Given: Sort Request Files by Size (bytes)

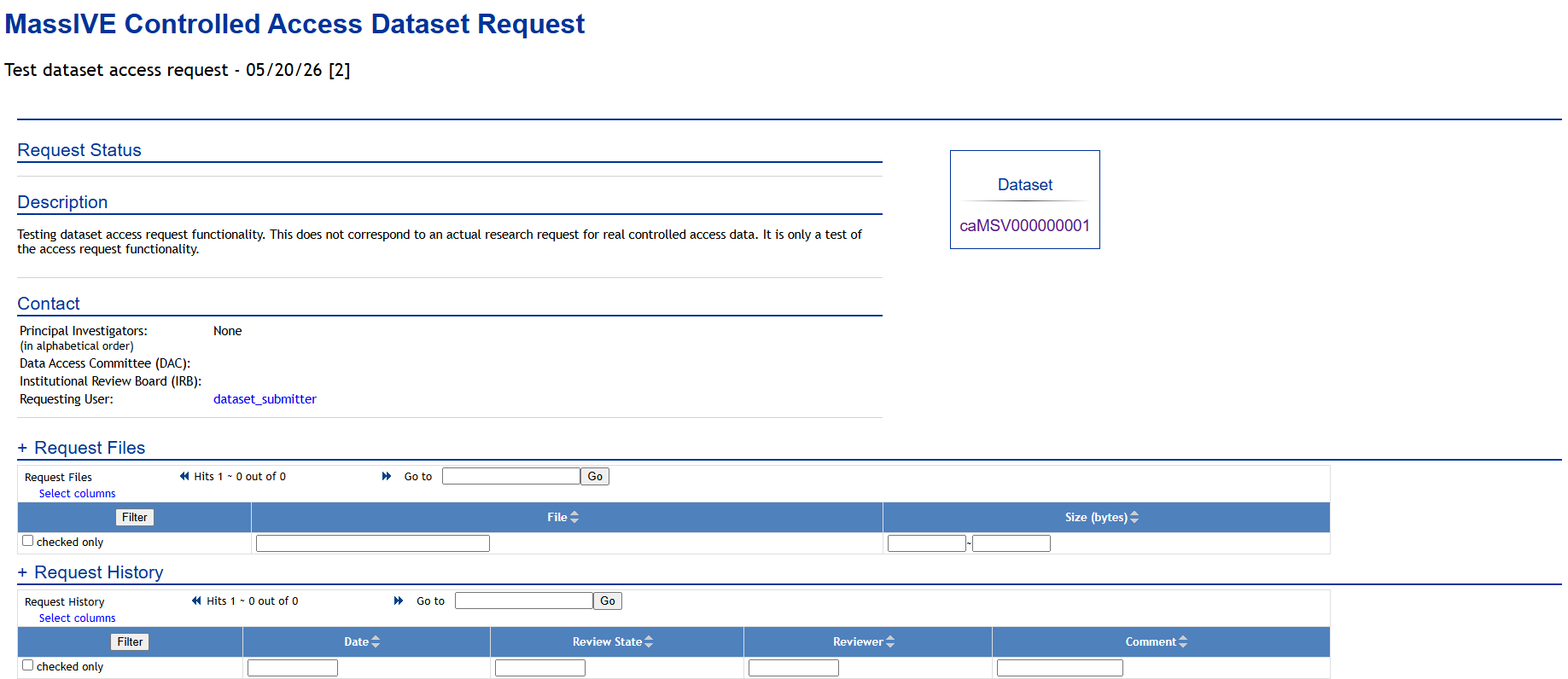Looking at the screenshot, I should 1134,517.
